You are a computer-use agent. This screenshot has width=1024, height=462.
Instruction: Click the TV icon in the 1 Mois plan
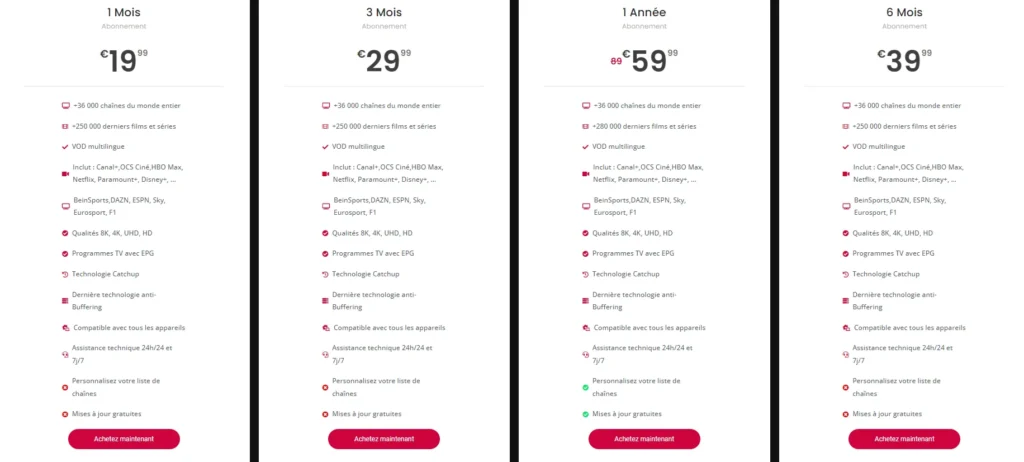click(65, 105)
